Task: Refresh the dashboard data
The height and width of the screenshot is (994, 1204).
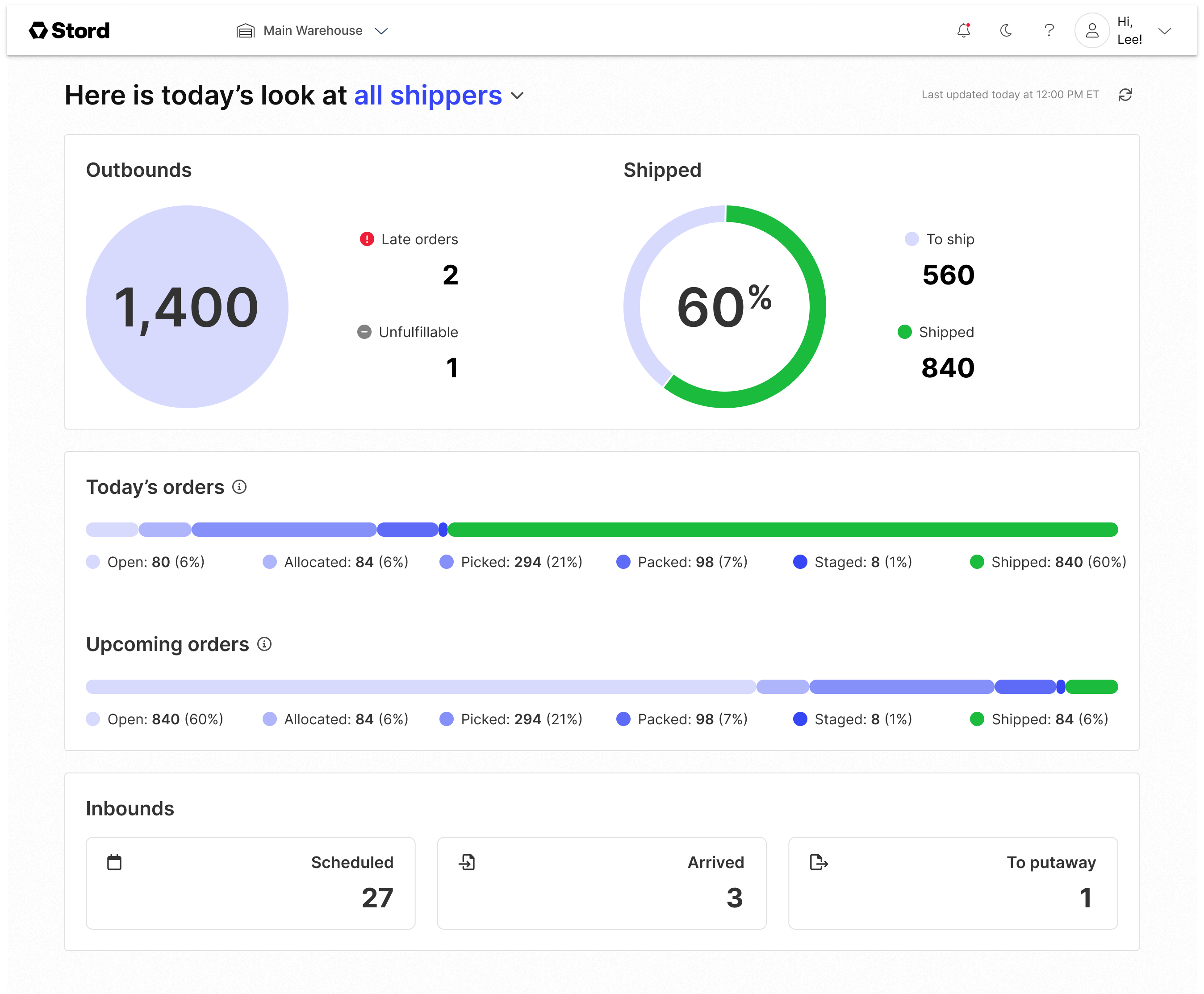Action: pyautogui.click(x=1125, y=95)
